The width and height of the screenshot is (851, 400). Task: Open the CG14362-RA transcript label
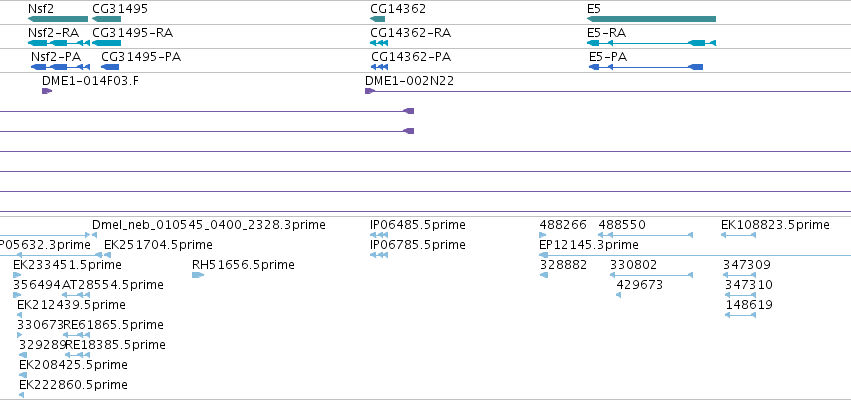[x=410, y=33]
